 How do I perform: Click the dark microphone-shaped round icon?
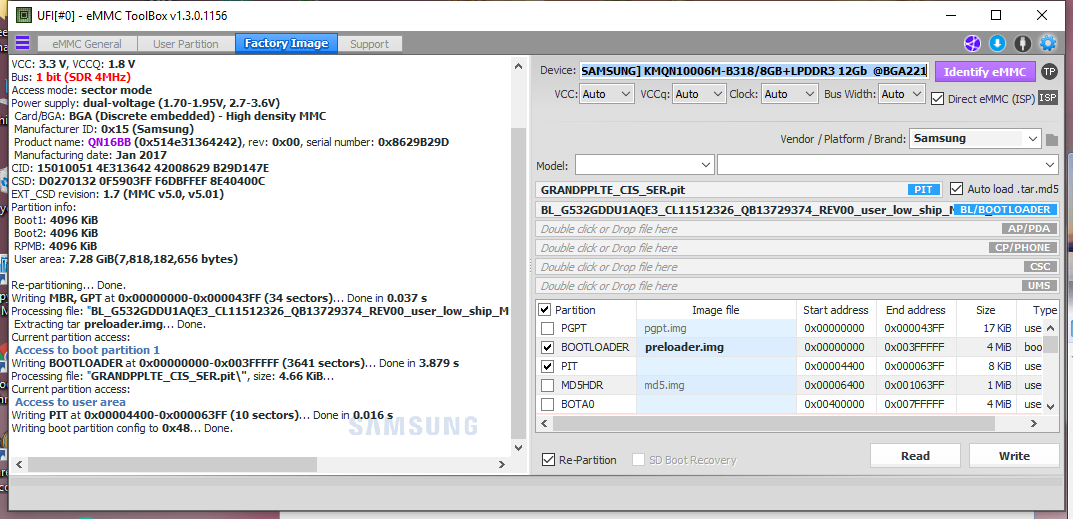tap(1022, 43)
